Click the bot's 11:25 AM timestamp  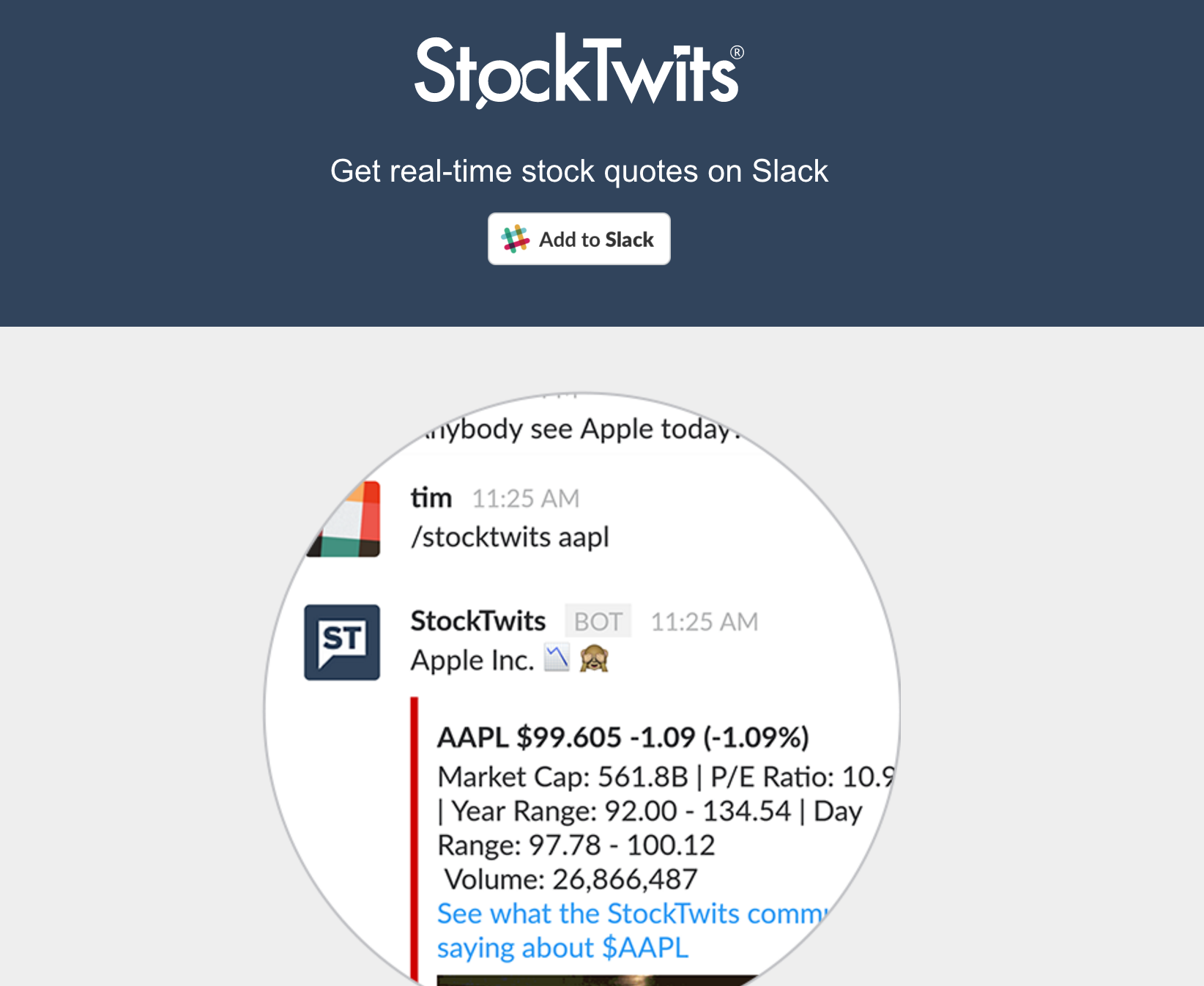704,622
